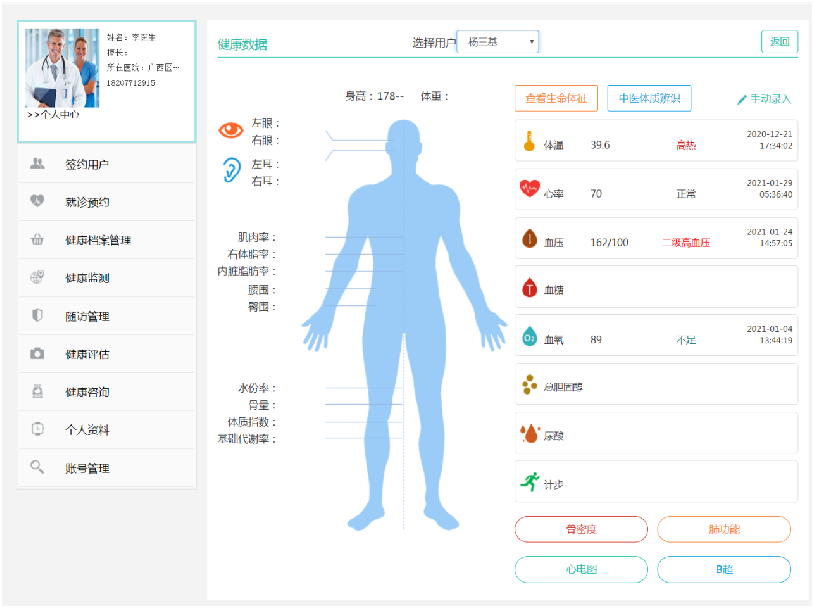Click the green running steps icon
This screenshot has height=608, width=814.
click(529, 482)
